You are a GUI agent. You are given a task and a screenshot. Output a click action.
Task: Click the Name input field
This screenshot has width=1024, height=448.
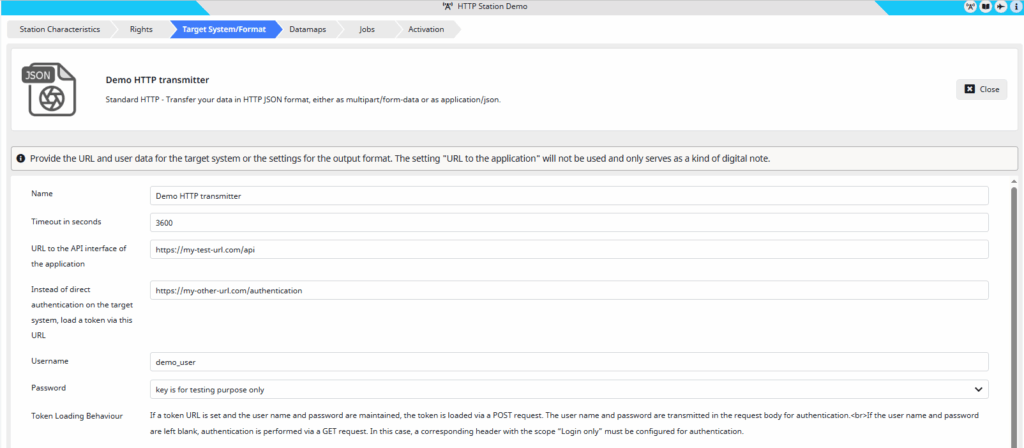click(569, 195)
